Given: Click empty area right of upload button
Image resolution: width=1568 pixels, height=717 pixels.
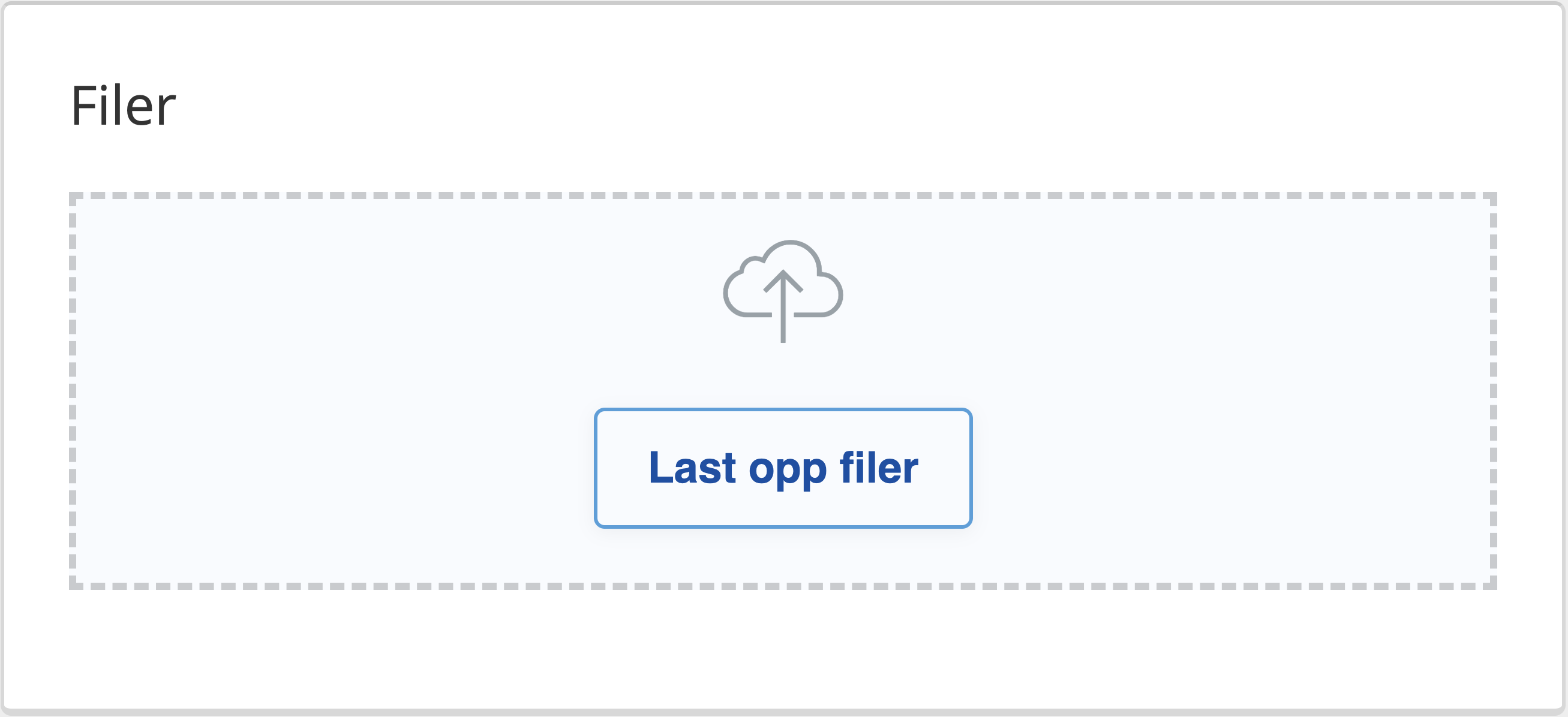Looking at the screenshot, I should [x=1233, y=468].
